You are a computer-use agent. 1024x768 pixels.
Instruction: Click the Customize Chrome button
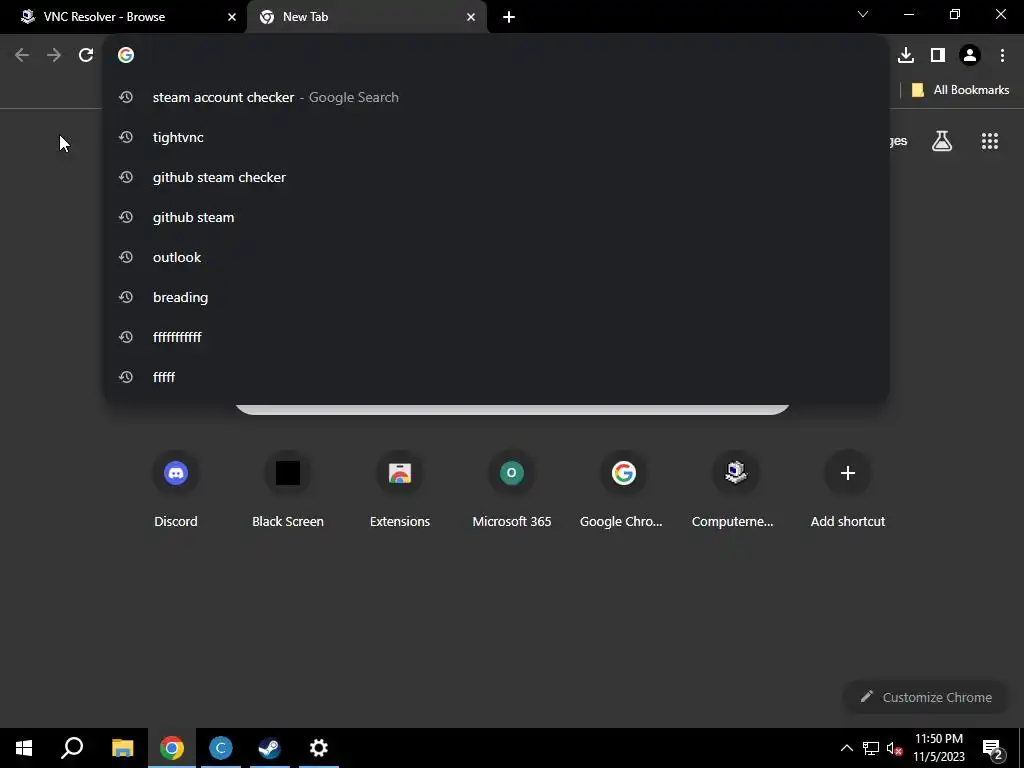point(925,697)
